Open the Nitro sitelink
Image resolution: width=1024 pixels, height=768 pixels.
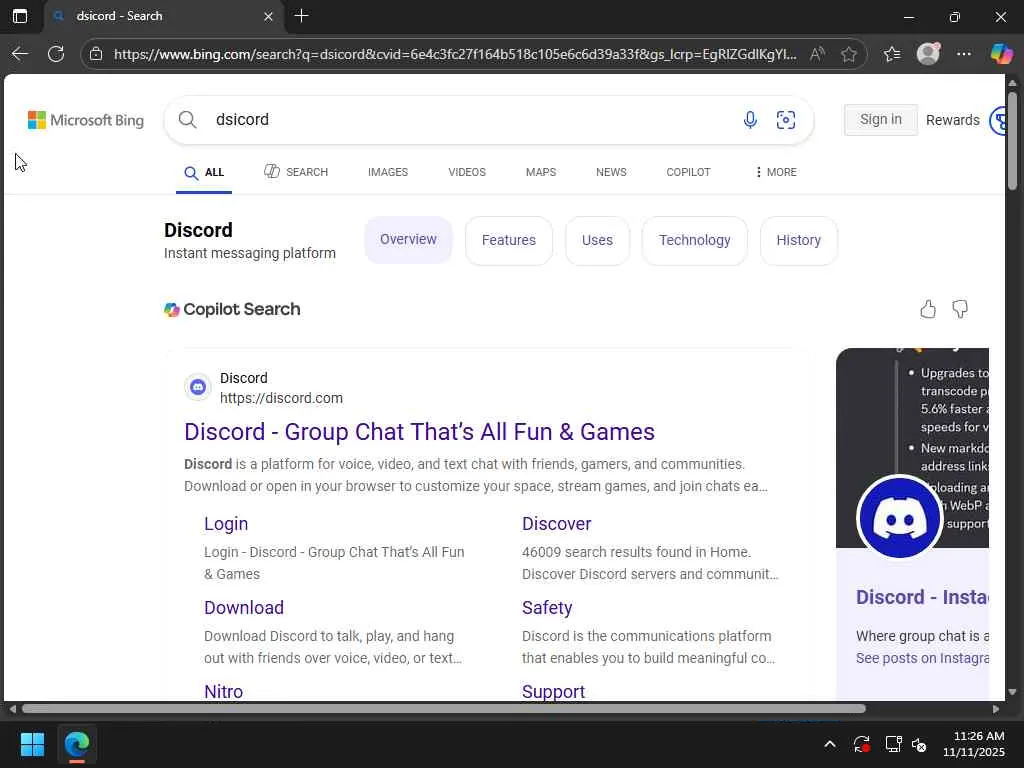click(223, 691)
